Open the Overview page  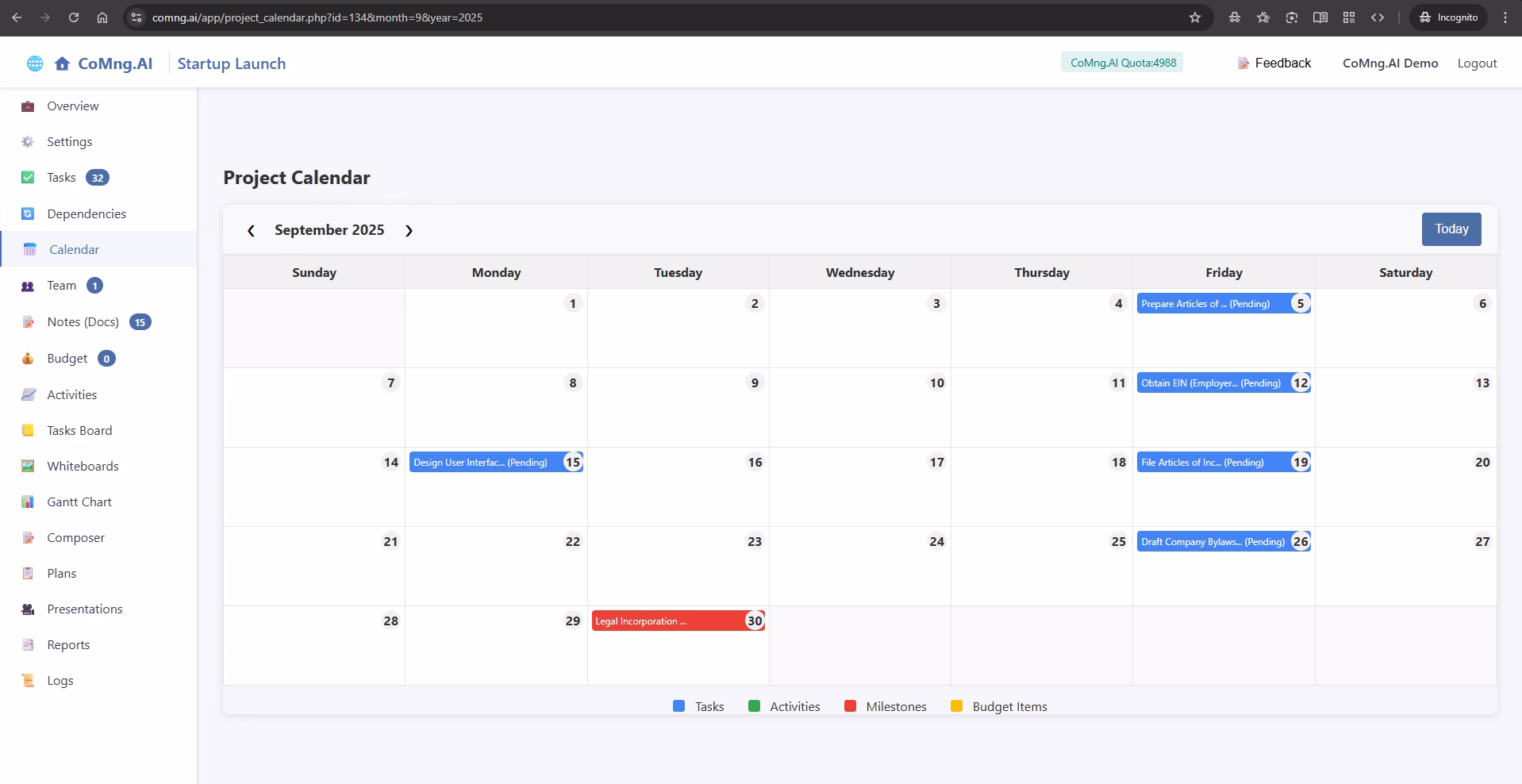click(73, 106)
